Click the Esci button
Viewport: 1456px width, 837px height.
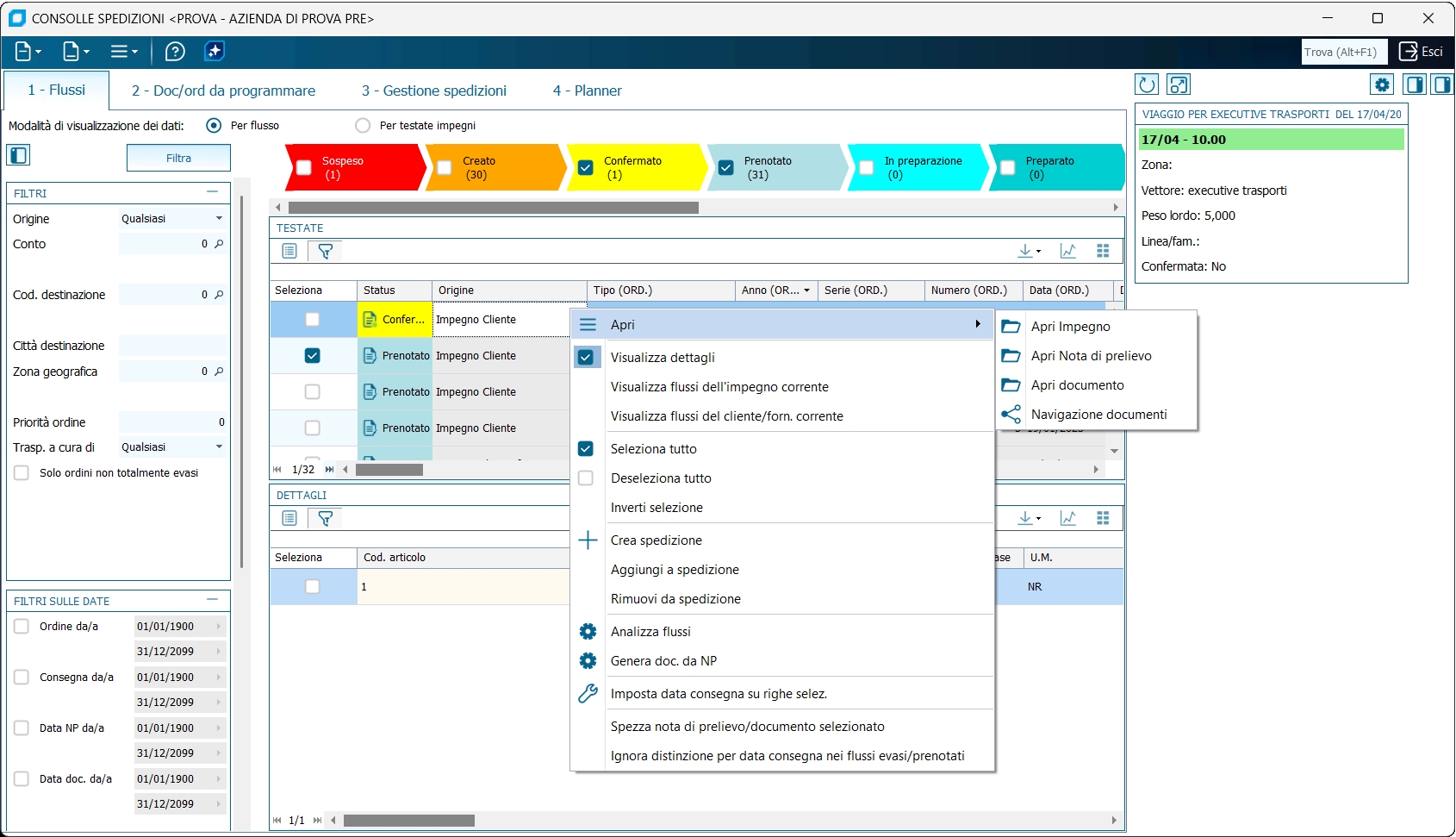point(1421,52)
